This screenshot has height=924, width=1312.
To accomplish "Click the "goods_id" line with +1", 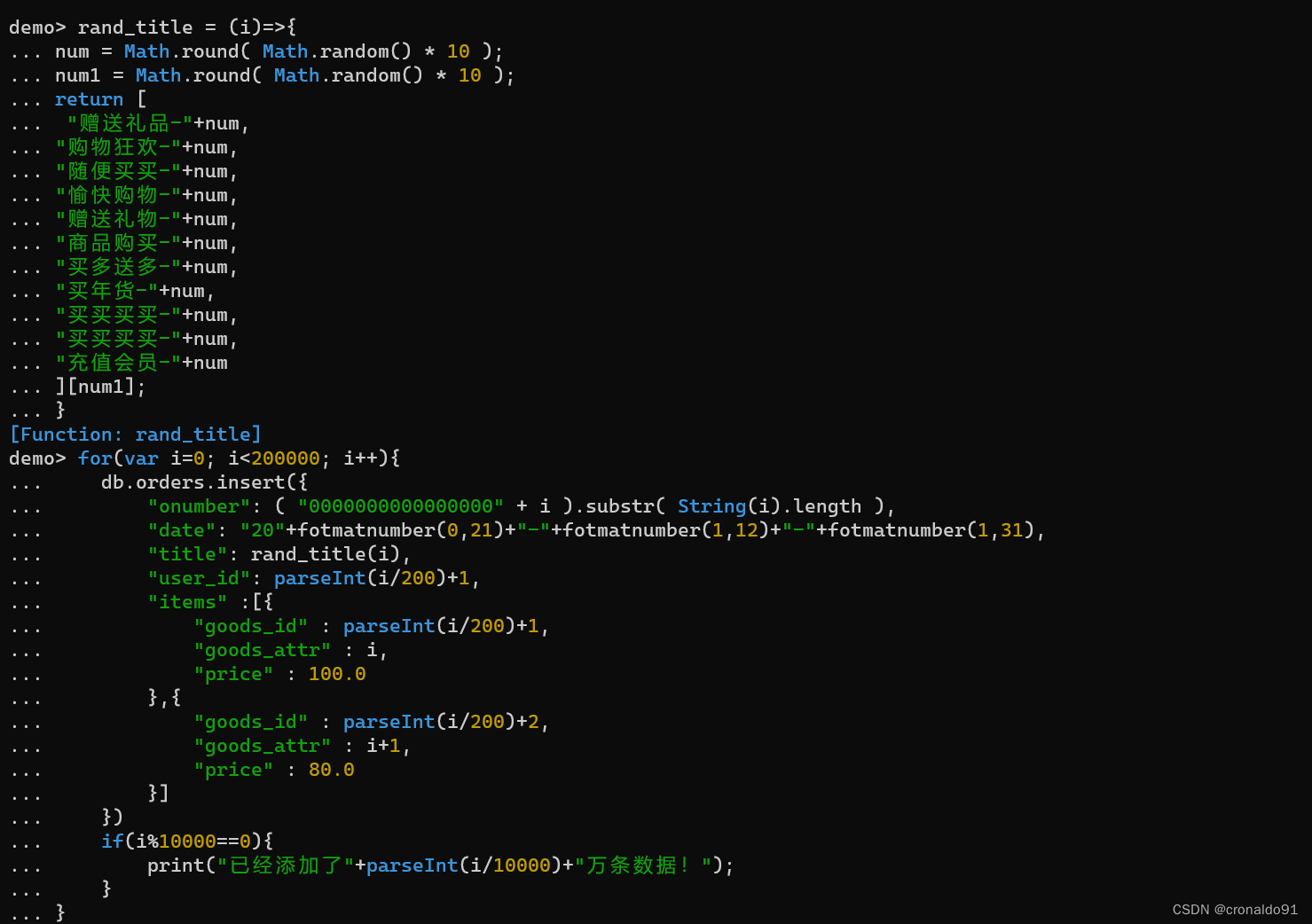I will pyautogui.click(x=372, y=626).
